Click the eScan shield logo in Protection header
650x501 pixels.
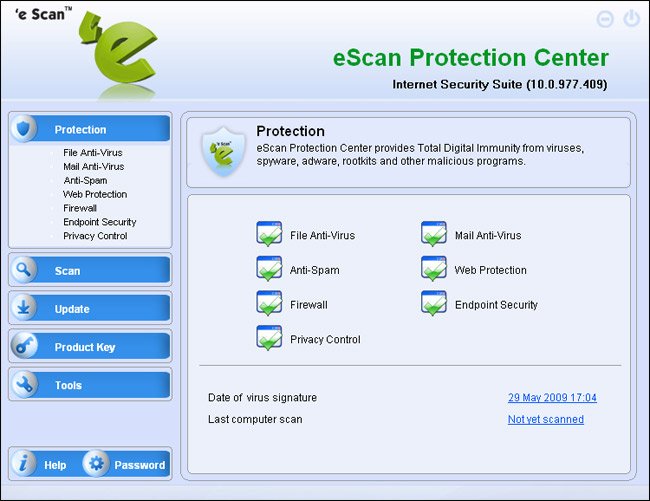[x=223, y=152]
